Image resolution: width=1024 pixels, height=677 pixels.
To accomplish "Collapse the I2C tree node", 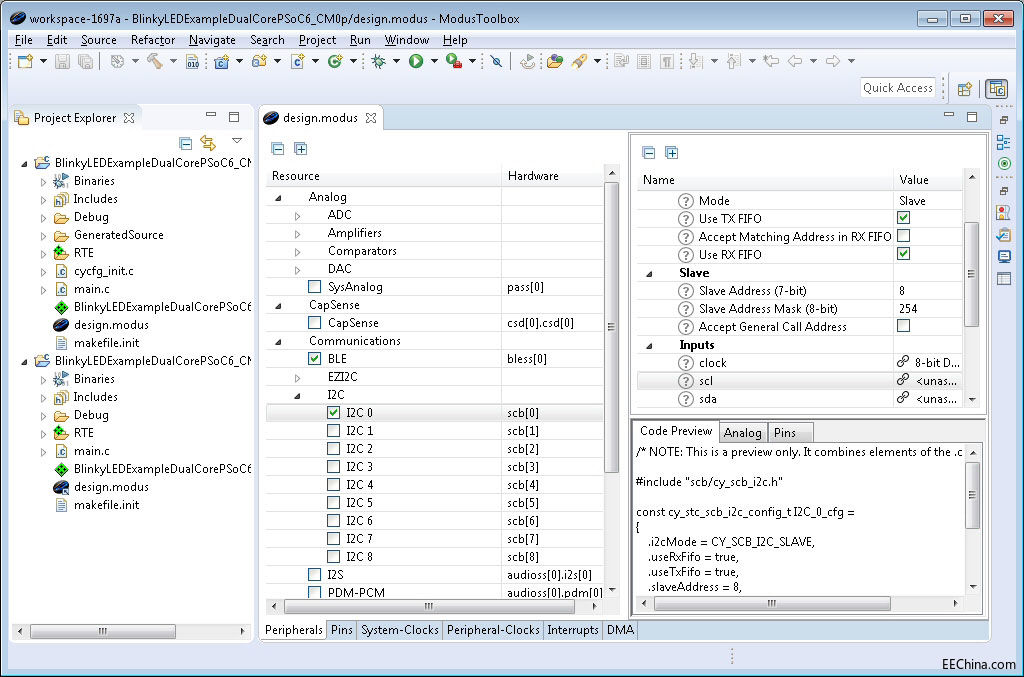I will (x=297, y=396).
